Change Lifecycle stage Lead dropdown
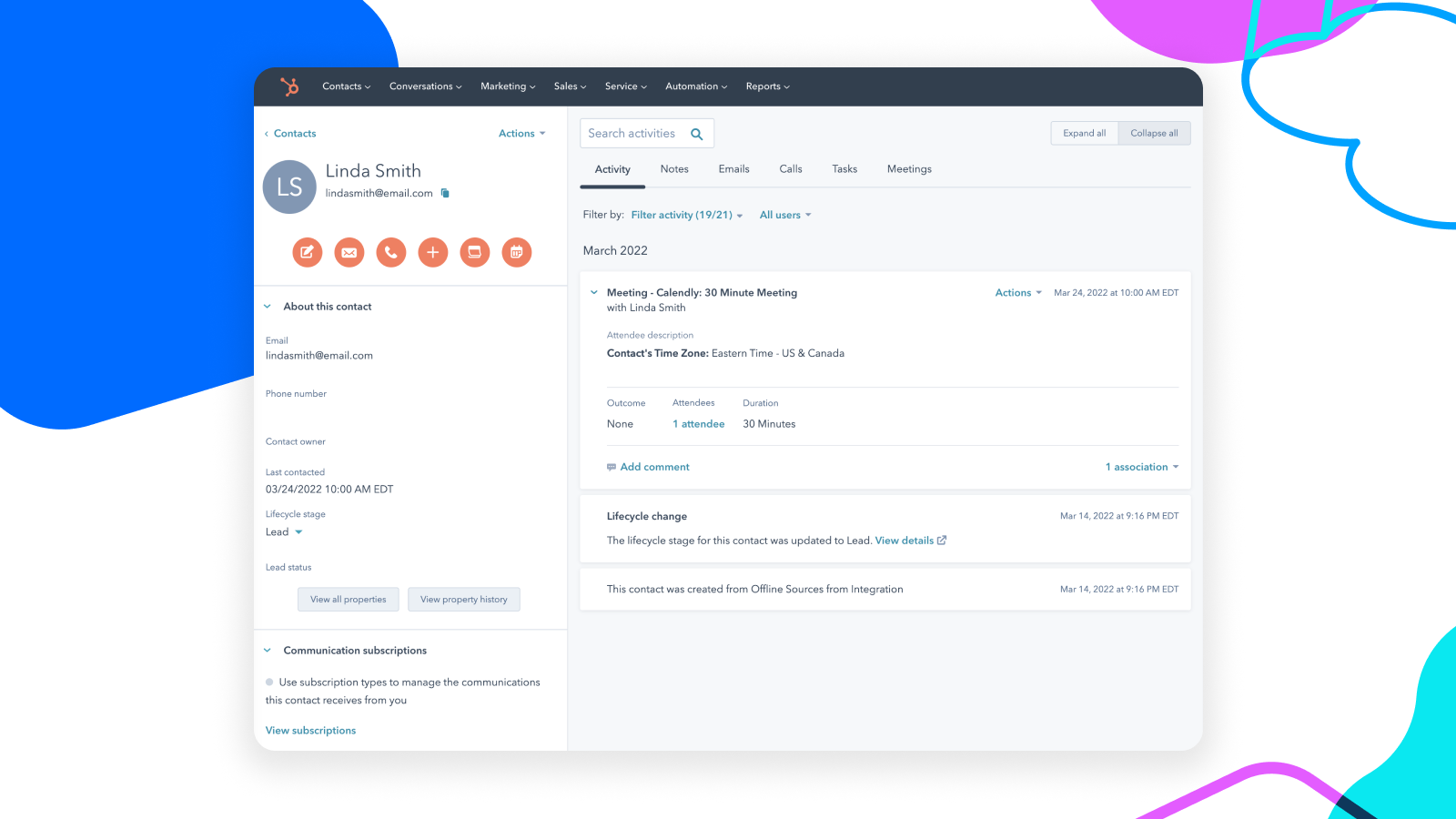This screenshot has width=1456, height=819. coord(284,532)
